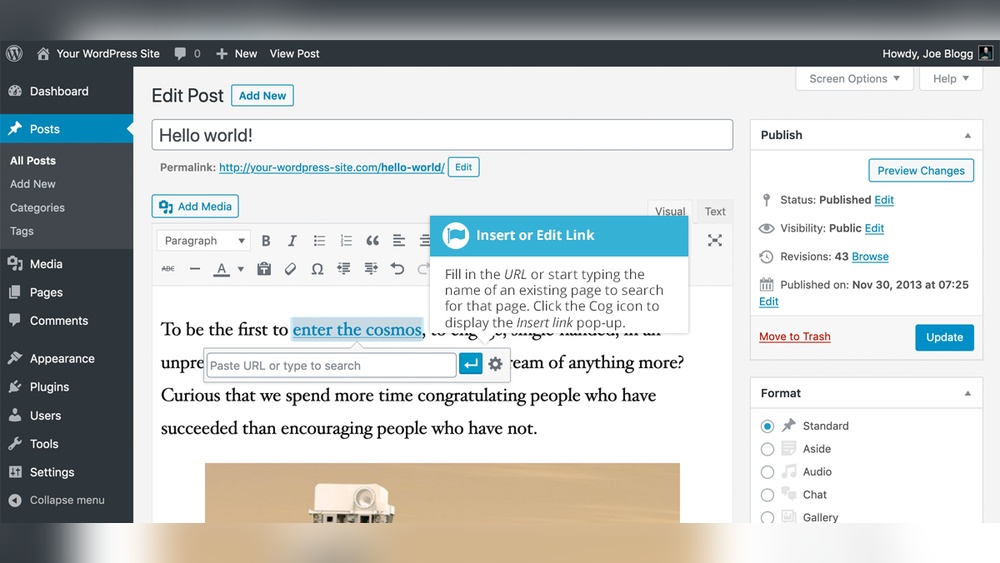Increase indent
Viewport: 1000px width, 563px height.
pyautogui.click(x=371, y=268)
